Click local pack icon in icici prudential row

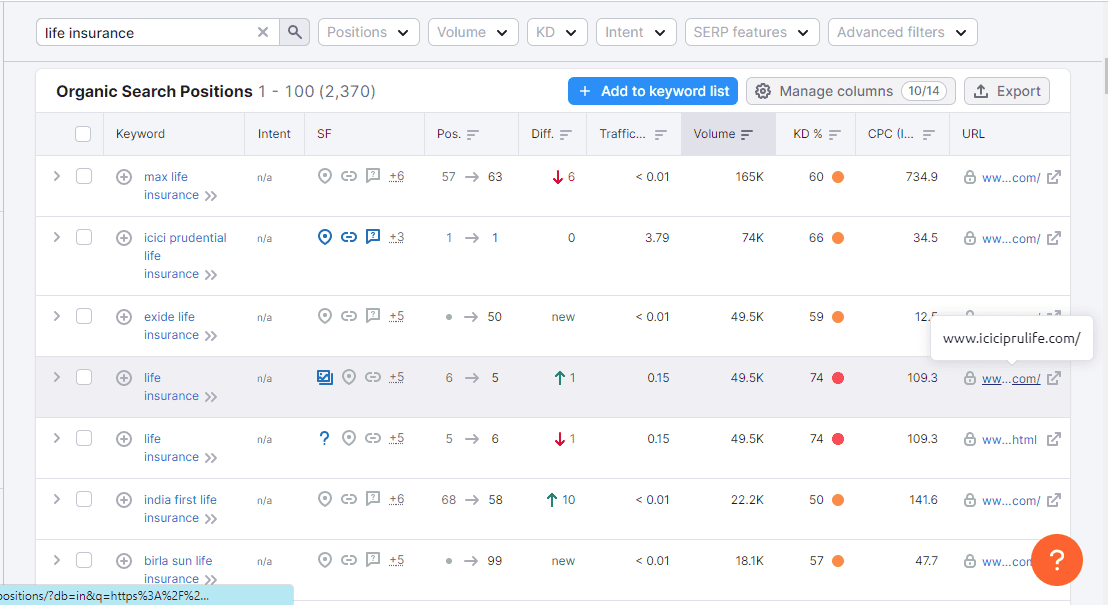[324, 237]
